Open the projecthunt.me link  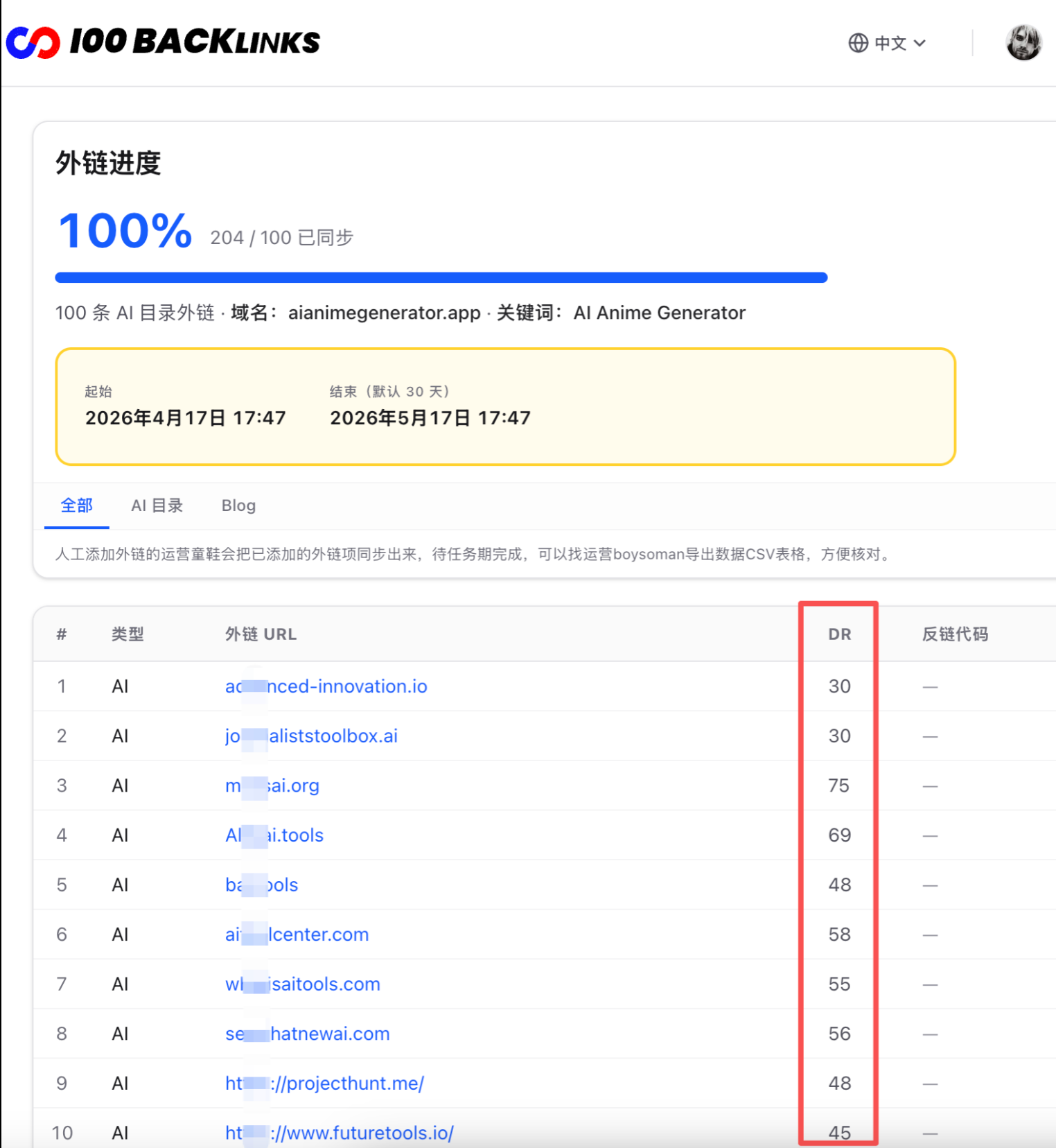(x=325, y=1083)
